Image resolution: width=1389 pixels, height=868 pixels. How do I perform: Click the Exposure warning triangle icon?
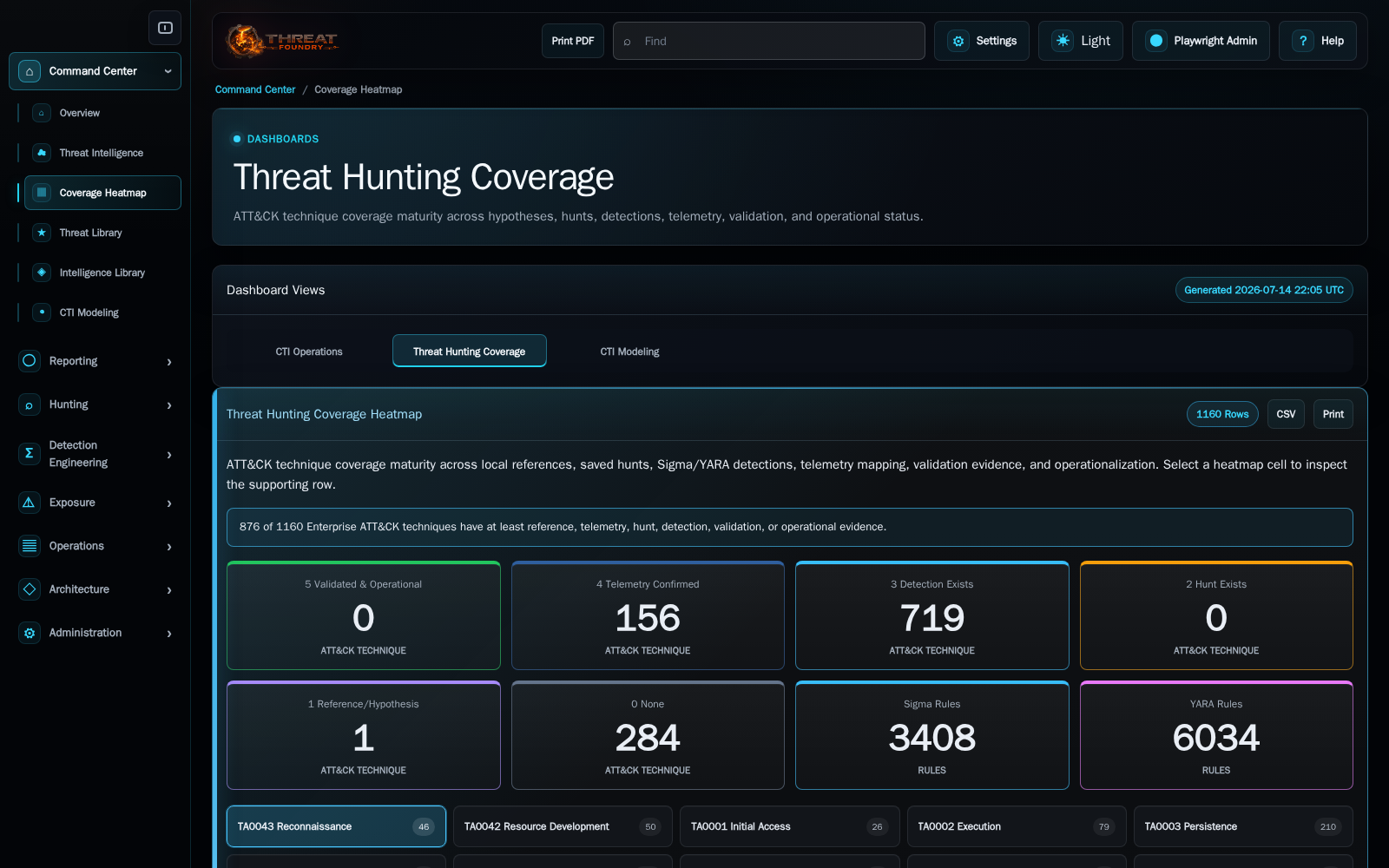(30, 503)
